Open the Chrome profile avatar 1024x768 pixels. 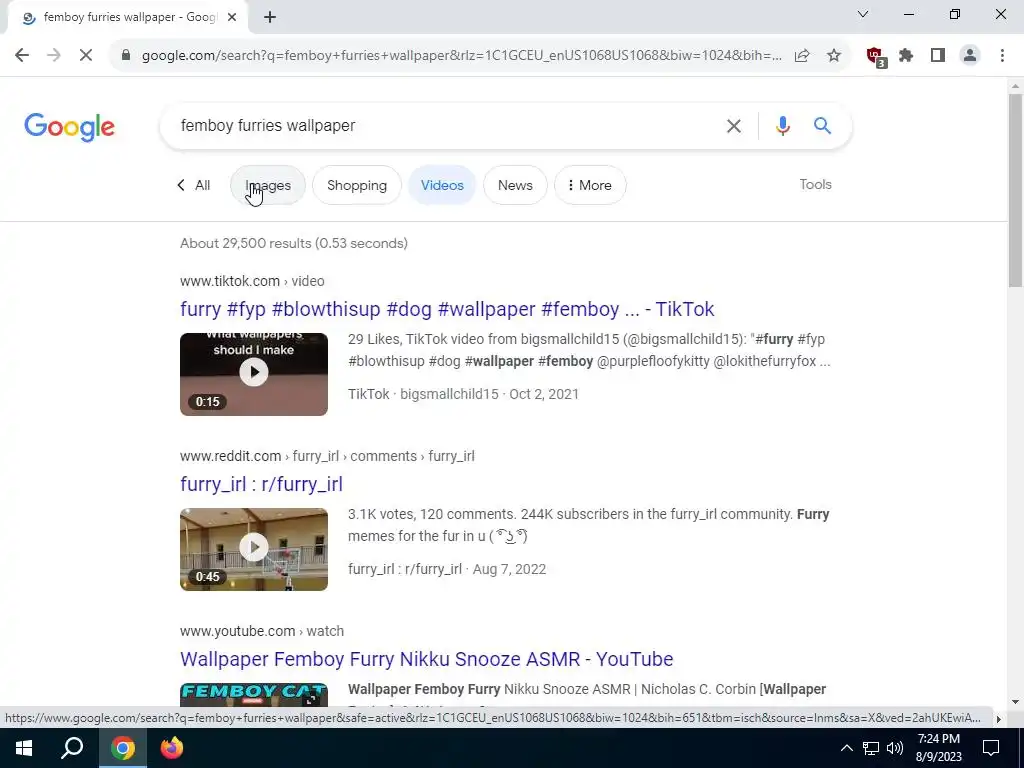pos(970,56)
